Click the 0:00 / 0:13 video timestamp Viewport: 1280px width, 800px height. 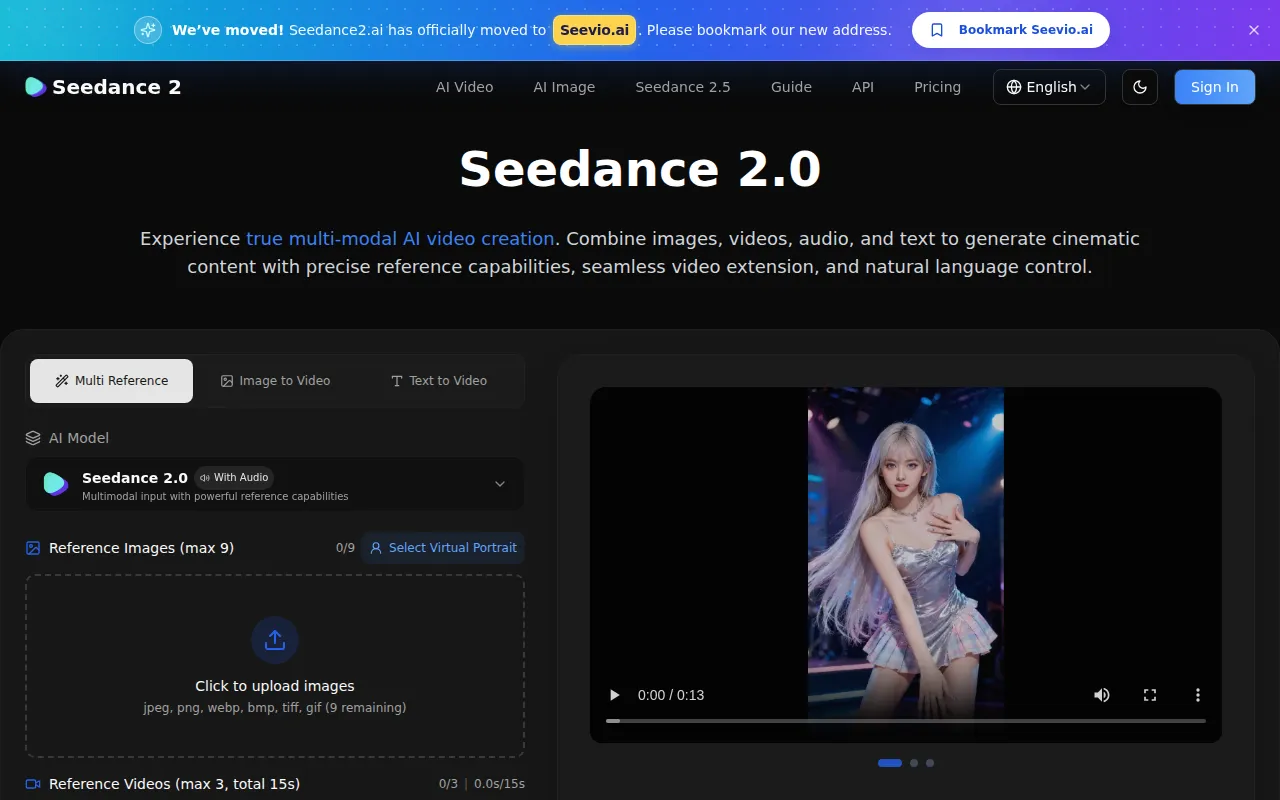pyautogui.click(x=671, y=695)
